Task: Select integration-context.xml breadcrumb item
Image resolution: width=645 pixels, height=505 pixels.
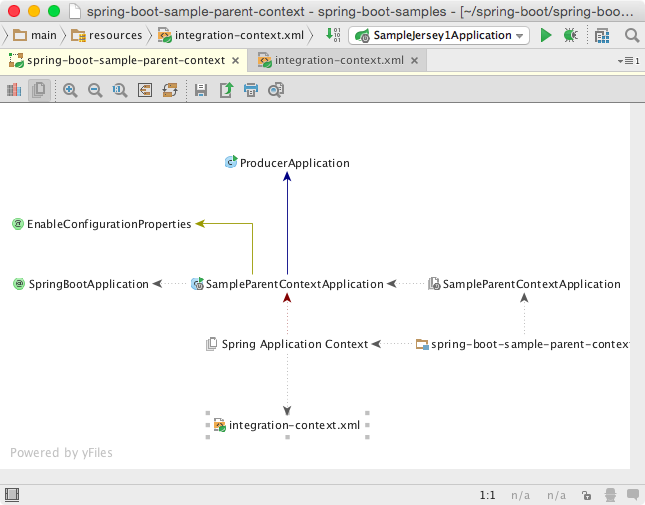Action: point(231,35)
